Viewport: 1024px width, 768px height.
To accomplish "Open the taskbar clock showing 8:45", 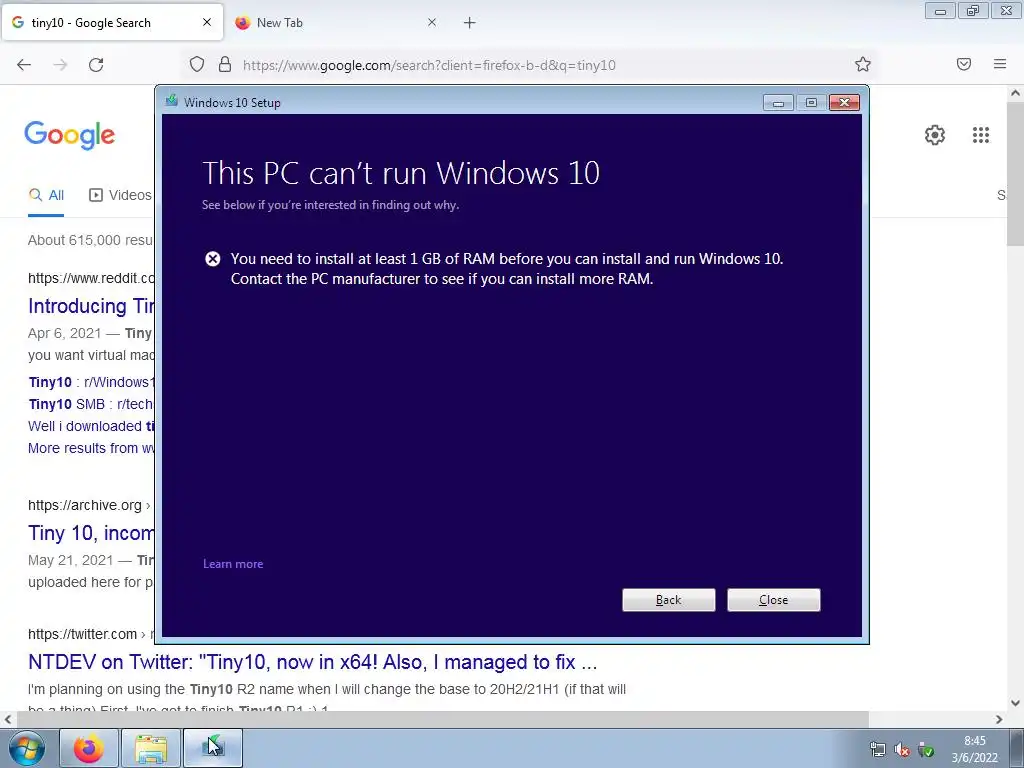I will point(974,749).
